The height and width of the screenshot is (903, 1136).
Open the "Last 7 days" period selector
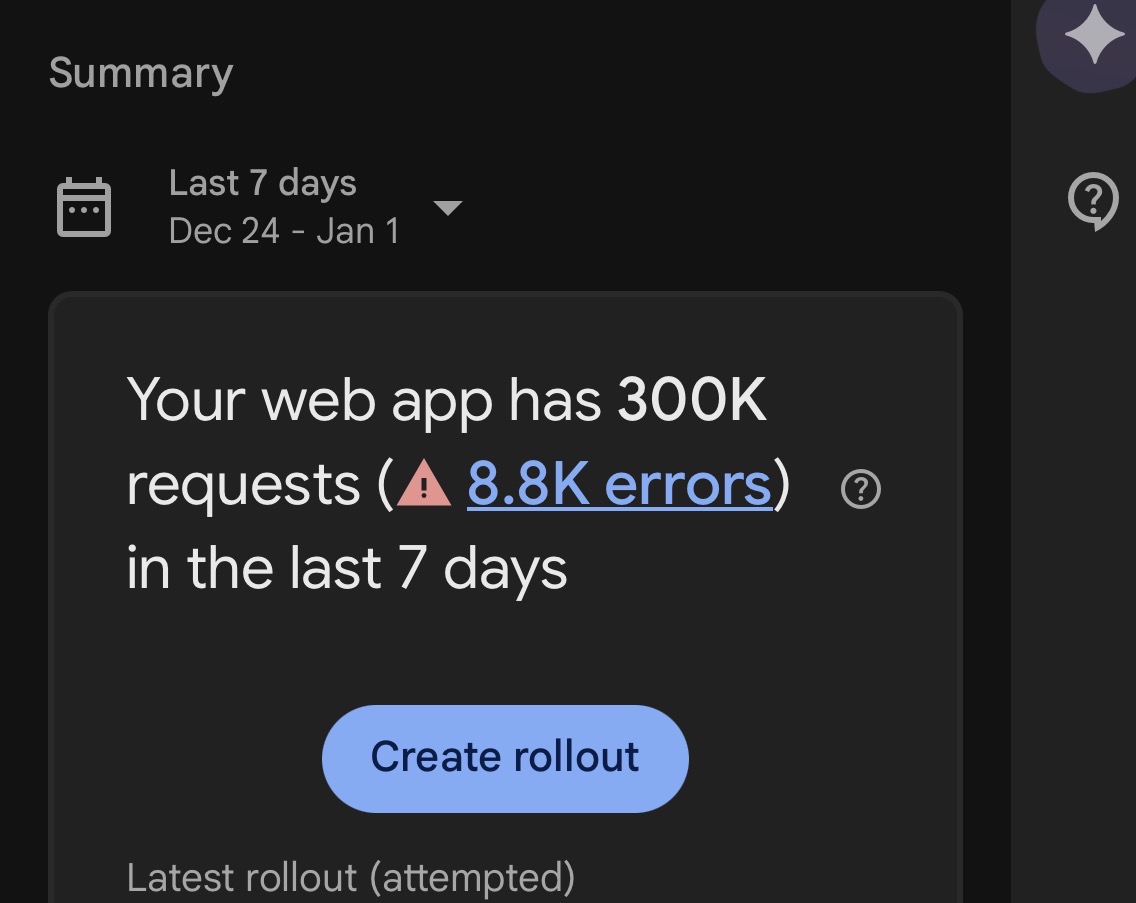(x=262, y=183)
